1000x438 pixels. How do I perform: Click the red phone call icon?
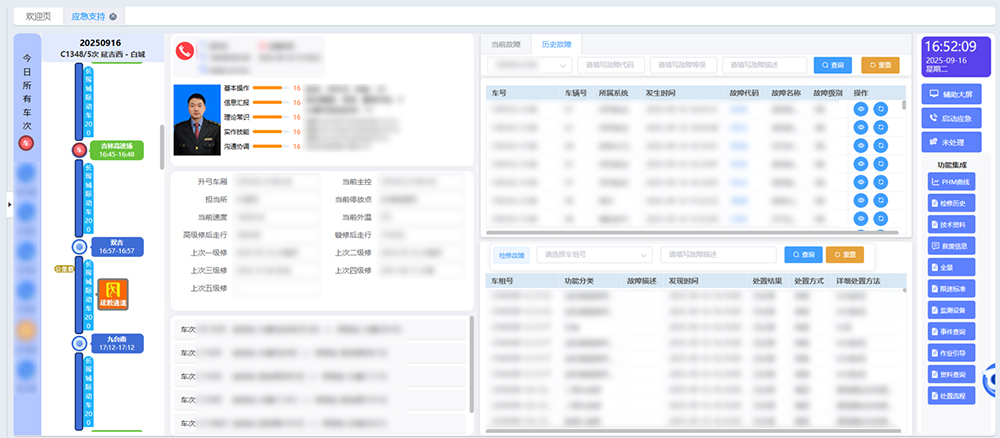pos(183,51)
